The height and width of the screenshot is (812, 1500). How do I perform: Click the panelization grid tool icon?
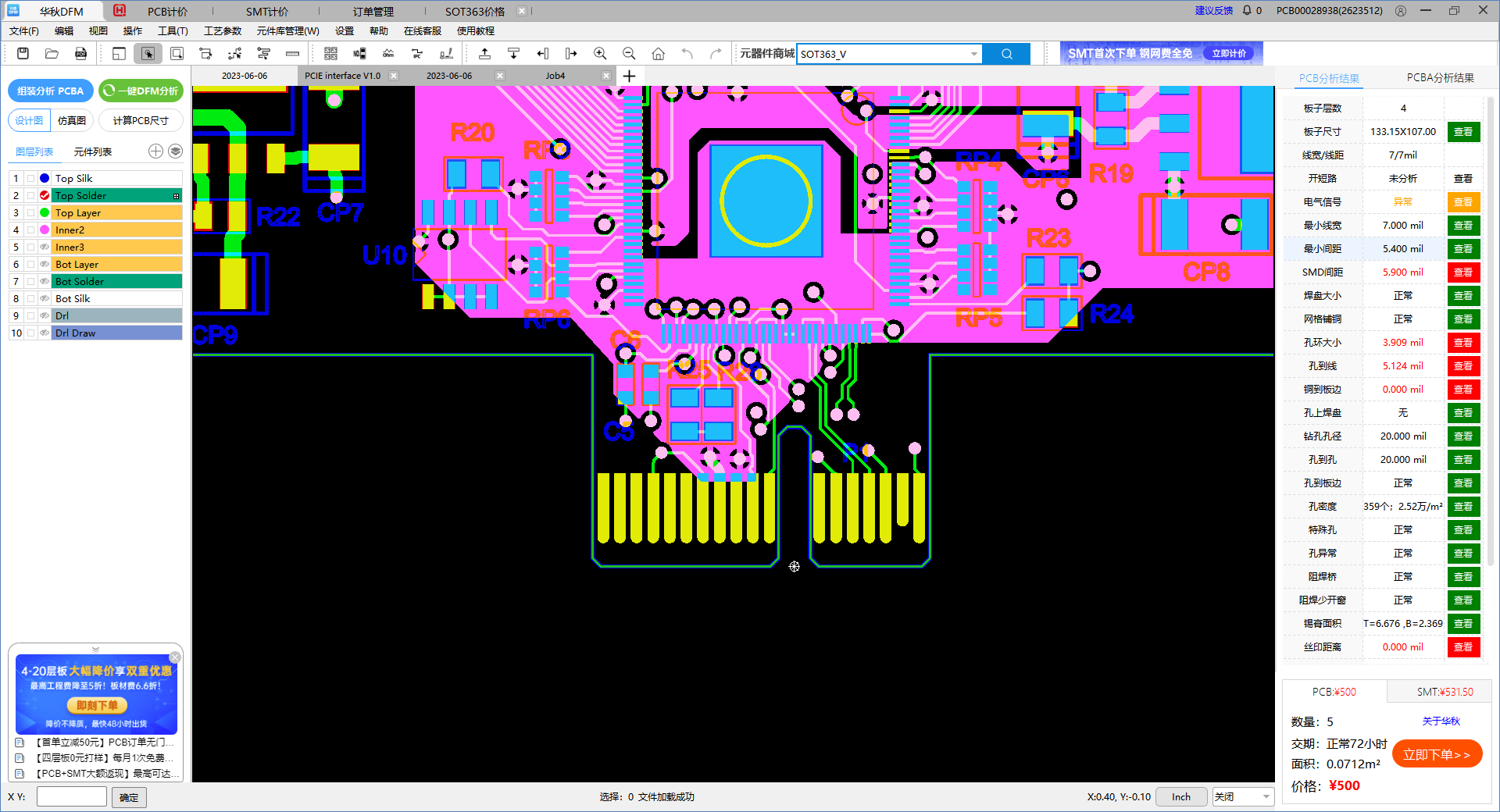pyautogui.click(x=330, y=53)
